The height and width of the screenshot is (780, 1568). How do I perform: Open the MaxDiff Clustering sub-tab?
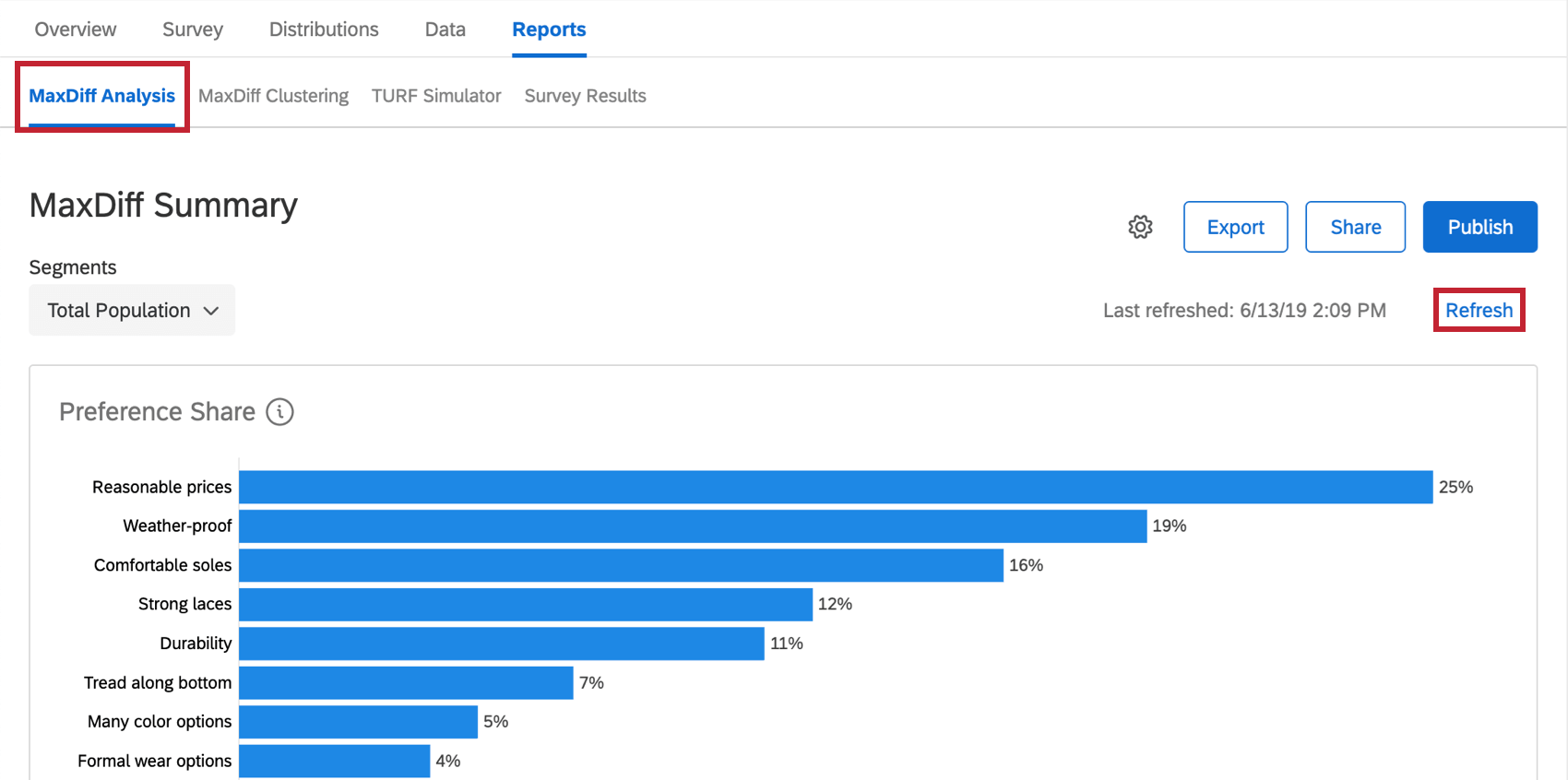[x=273, y=96]
